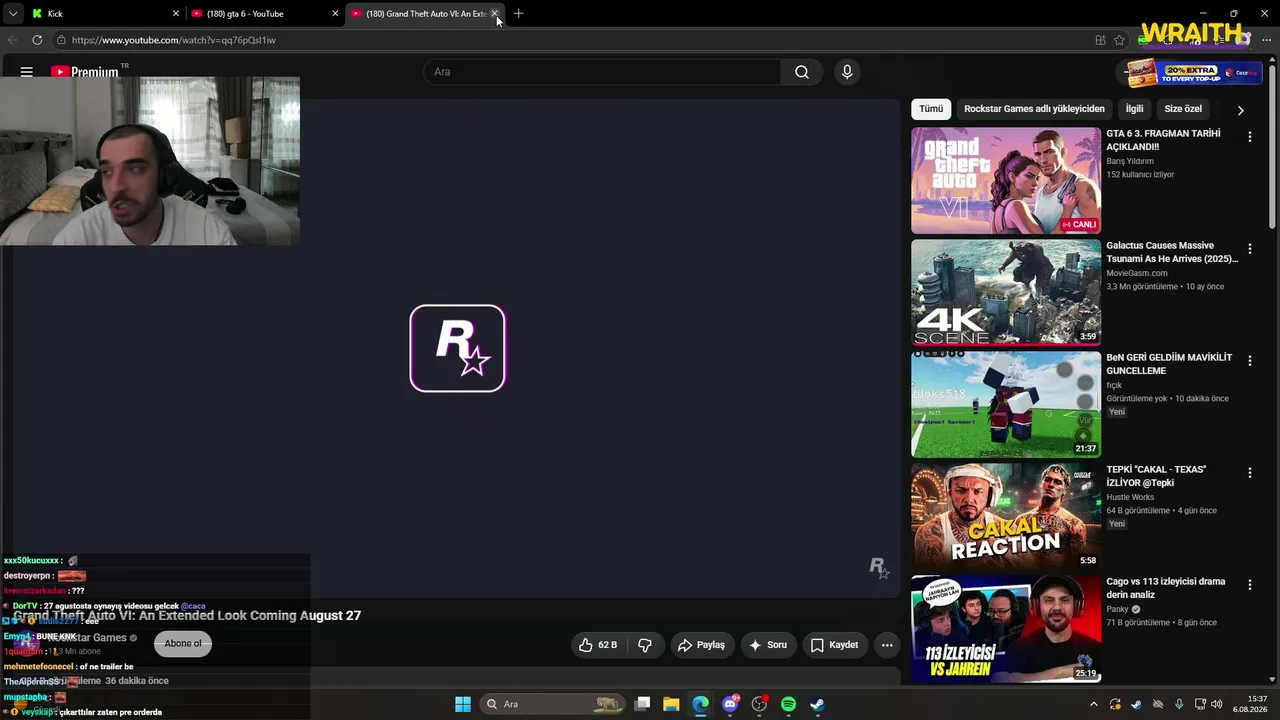This screenshot has height=720, width=1280.
Task: Go back in the browser
Action: coord(13,40)
